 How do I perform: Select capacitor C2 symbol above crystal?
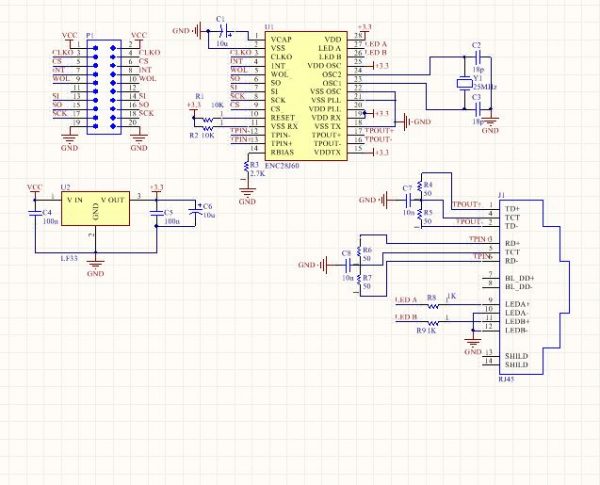(477, 57)
